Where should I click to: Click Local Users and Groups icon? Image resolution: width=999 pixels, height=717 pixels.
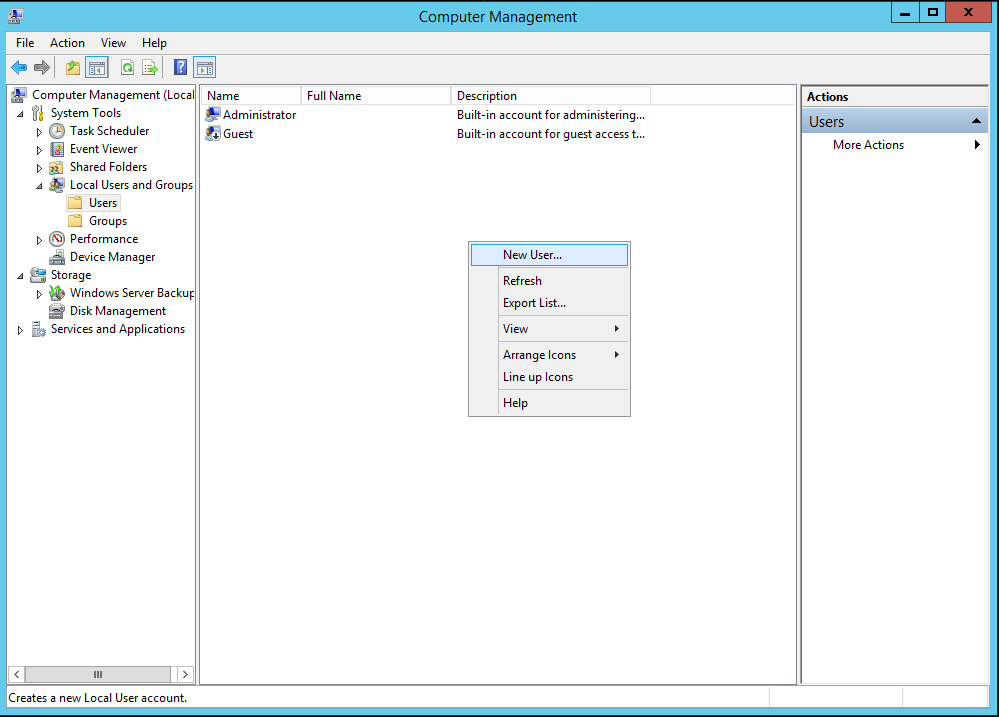(57, 185)
